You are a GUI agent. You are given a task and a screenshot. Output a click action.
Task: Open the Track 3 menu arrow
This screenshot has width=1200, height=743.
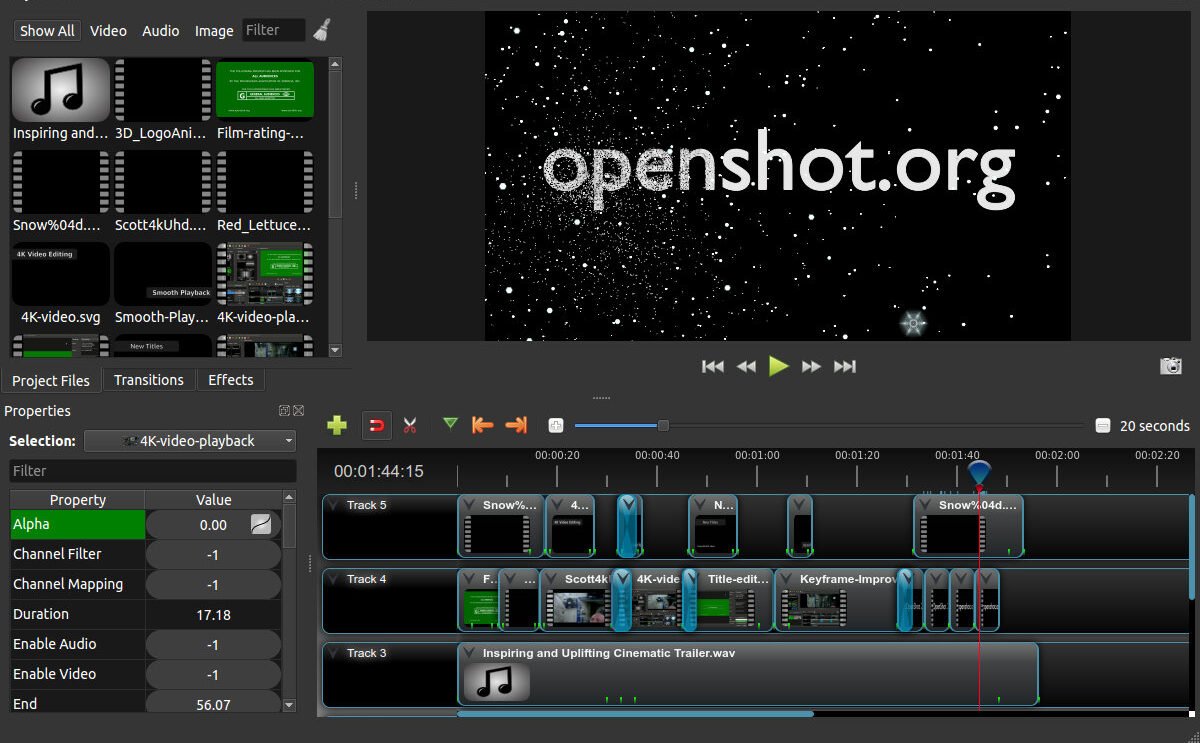(x=333, y=653)
